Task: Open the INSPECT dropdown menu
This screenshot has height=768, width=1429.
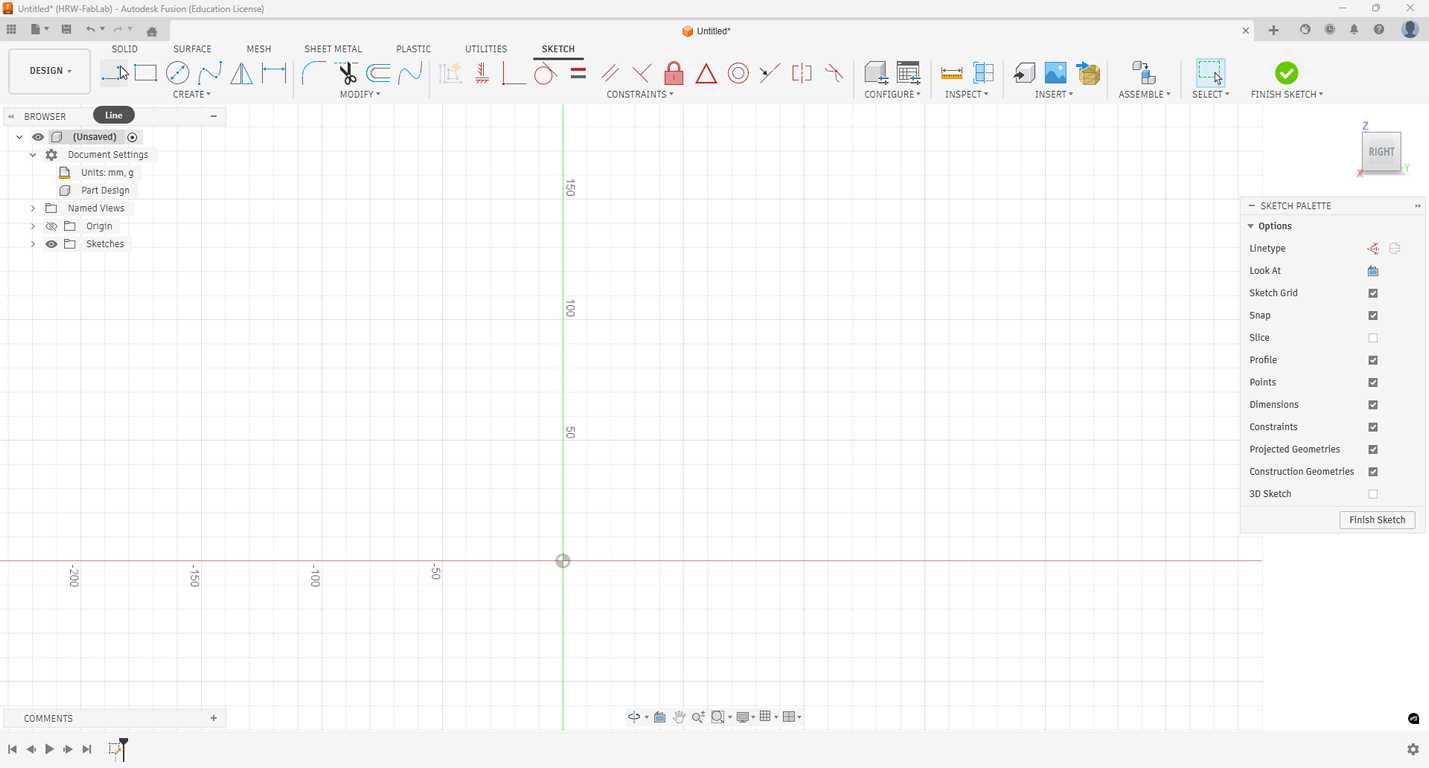Action: pyautogui.click(x=967, y=94)
